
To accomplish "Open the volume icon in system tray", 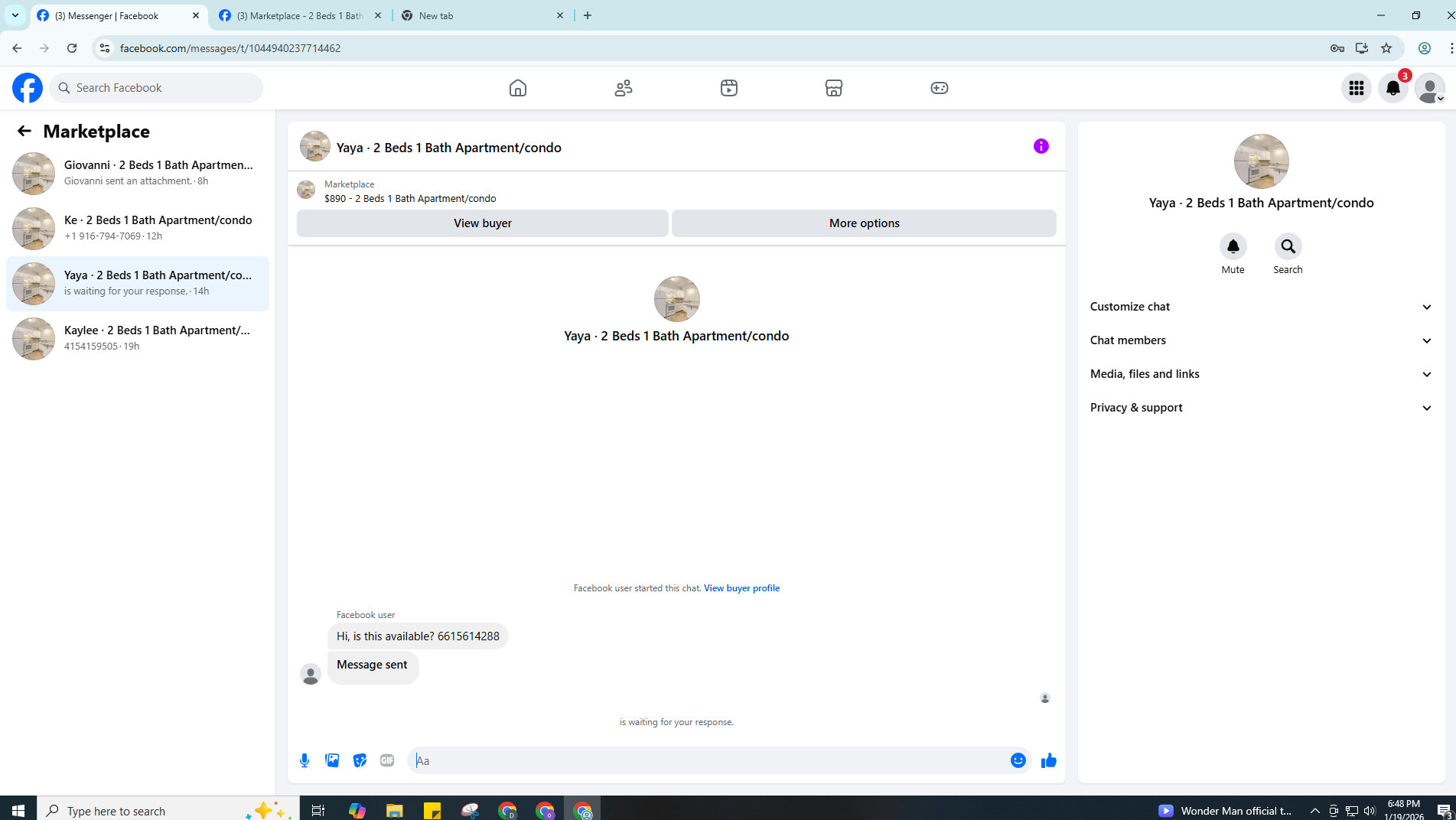I will (1370, 810).
